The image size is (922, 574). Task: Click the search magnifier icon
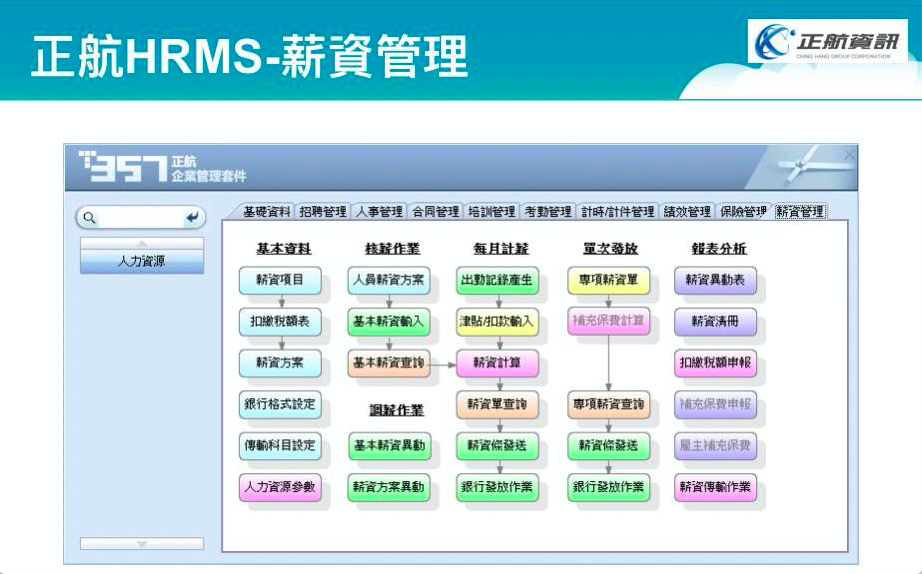pyautogui.click(x=89, y=218)
